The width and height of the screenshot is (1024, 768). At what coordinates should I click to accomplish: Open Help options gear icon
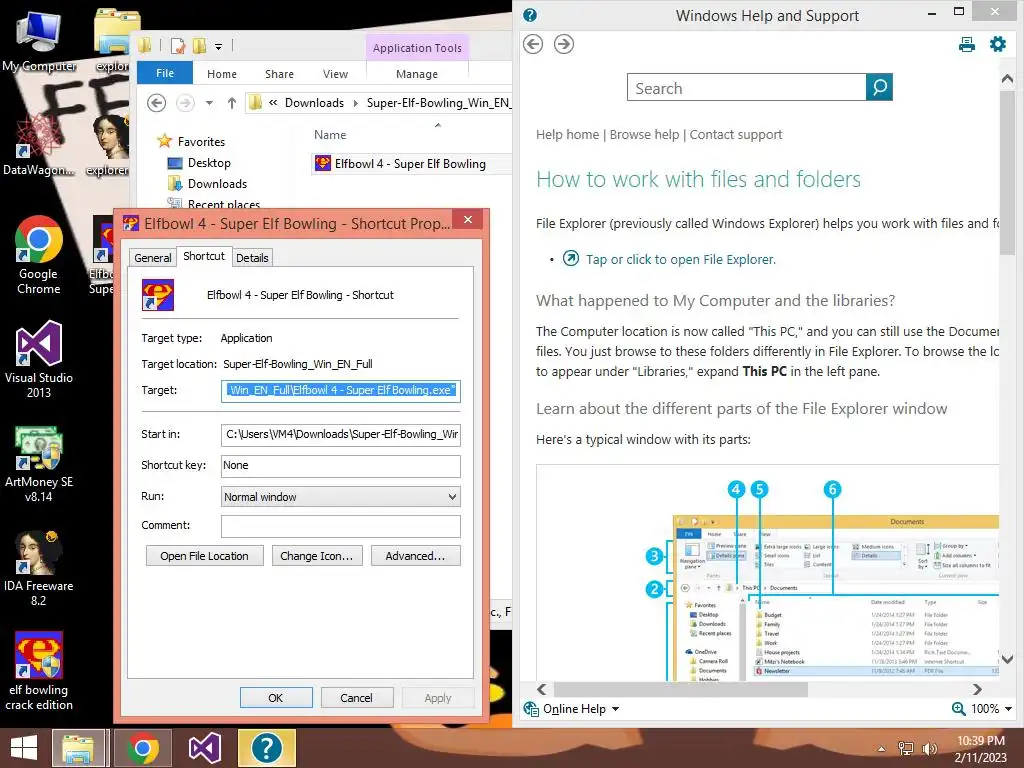click(x=997, y=44)
